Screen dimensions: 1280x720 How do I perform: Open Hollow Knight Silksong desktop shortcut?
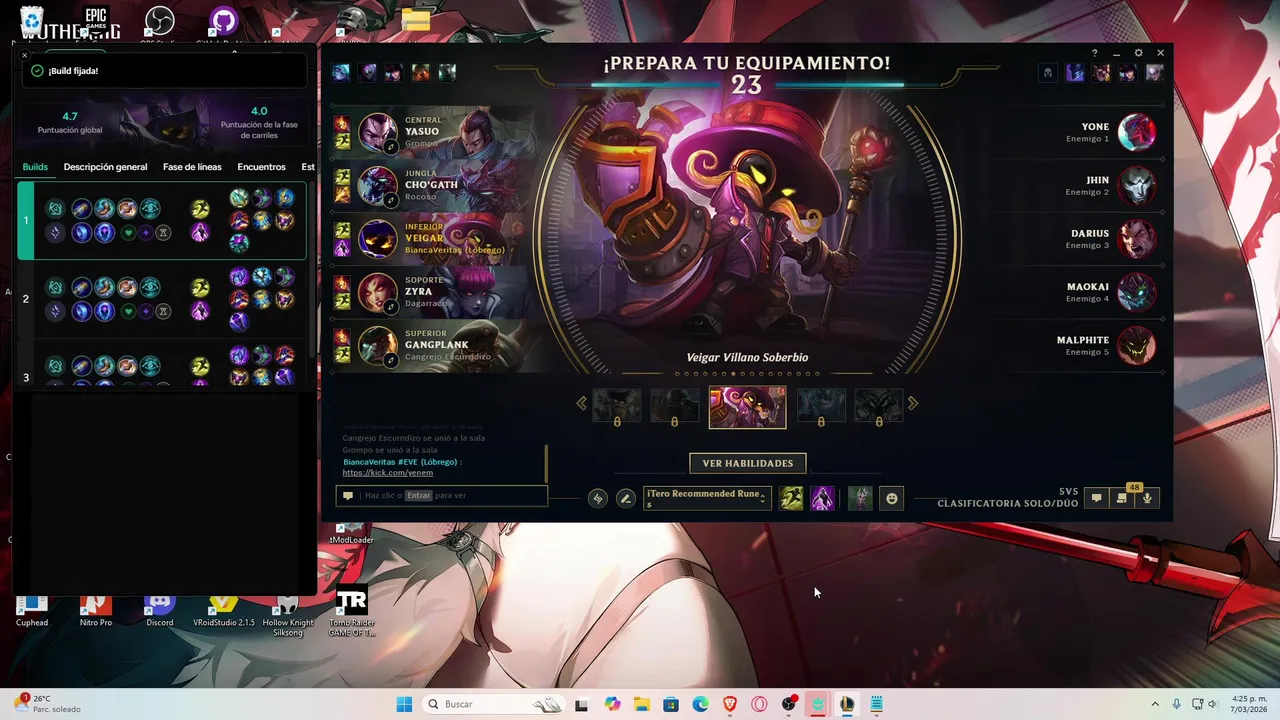pos(288,615)
